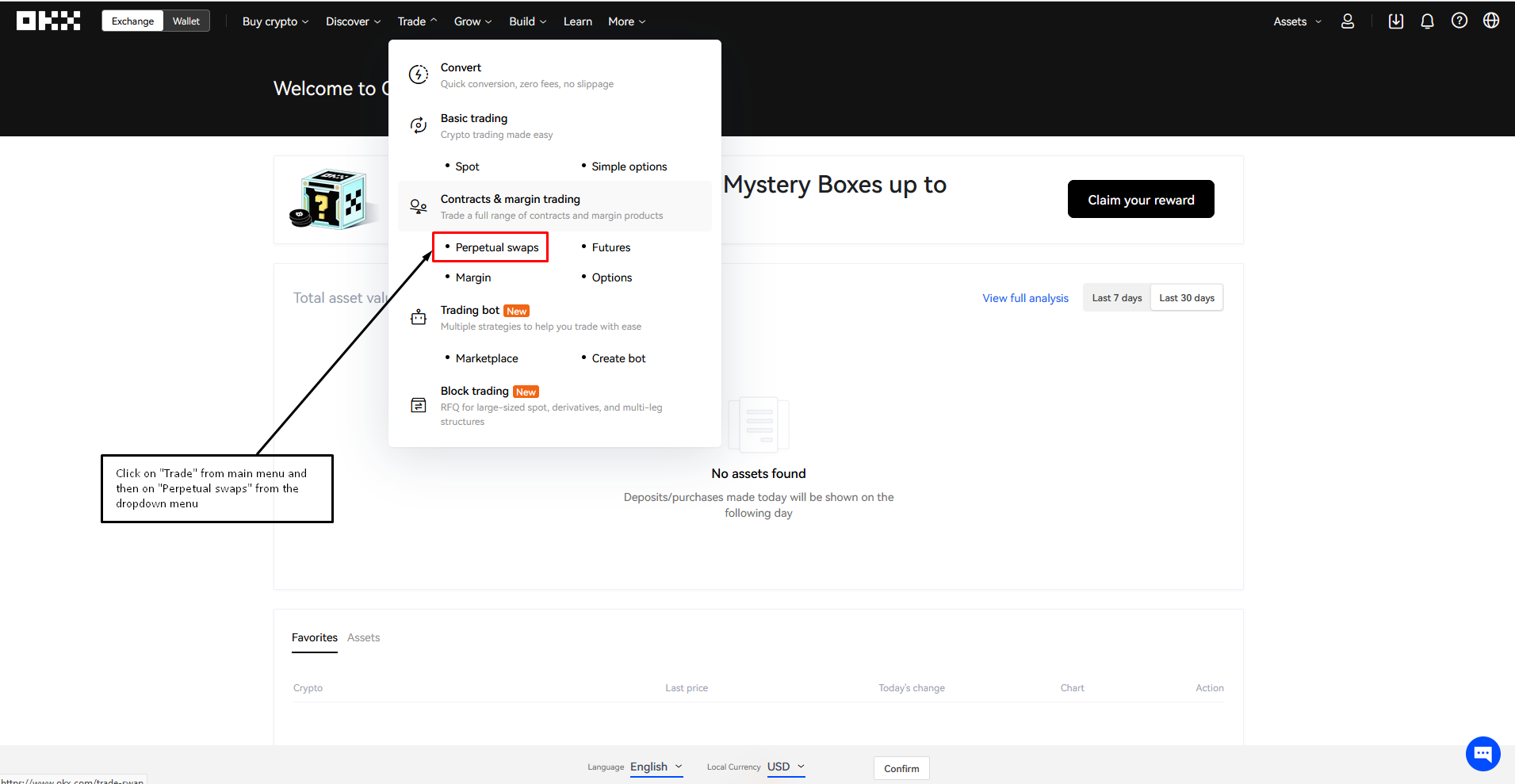Expand the Buy crypto menu
This screenshot has height=784, width=1515.
pos(275,21)
